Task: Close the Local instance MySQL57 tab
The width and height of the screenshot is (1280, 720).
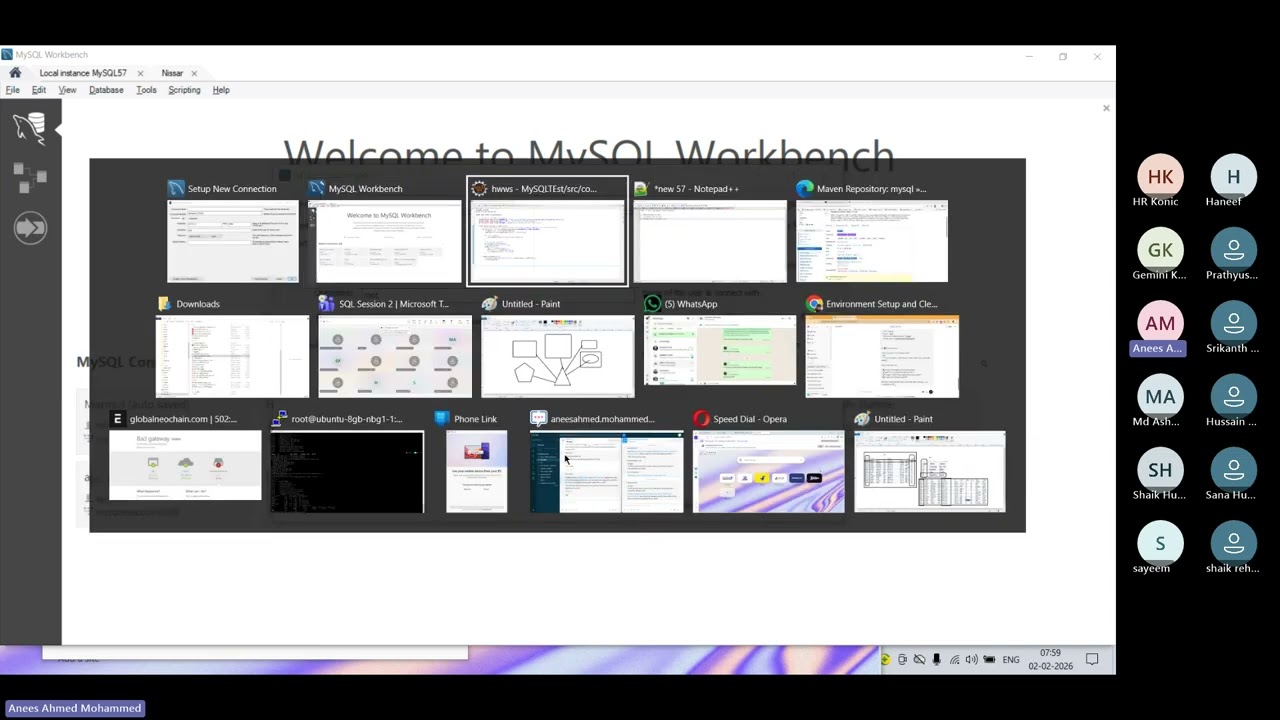Action: pyautogui.click(x=140, y=73)
